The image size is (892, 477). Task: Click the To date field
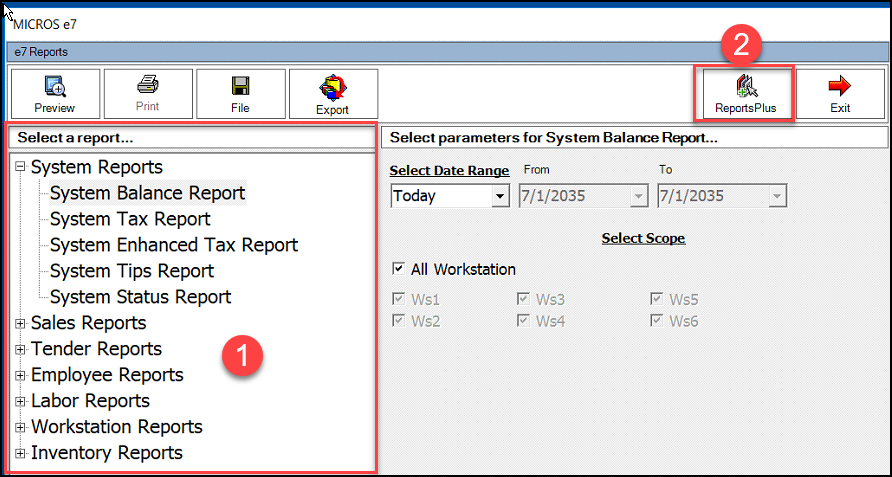[x=712, y=196]
